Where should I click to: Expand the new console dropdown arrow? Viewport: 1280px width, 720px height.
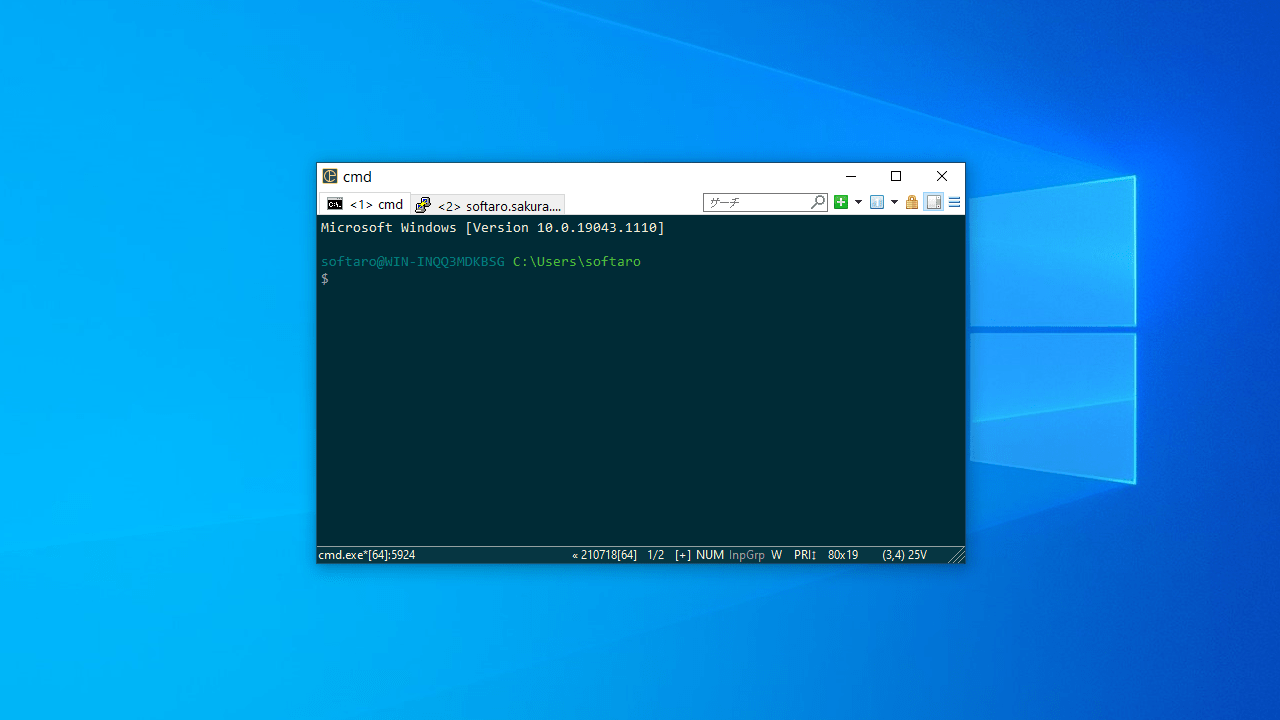click(x=858, y=203)
